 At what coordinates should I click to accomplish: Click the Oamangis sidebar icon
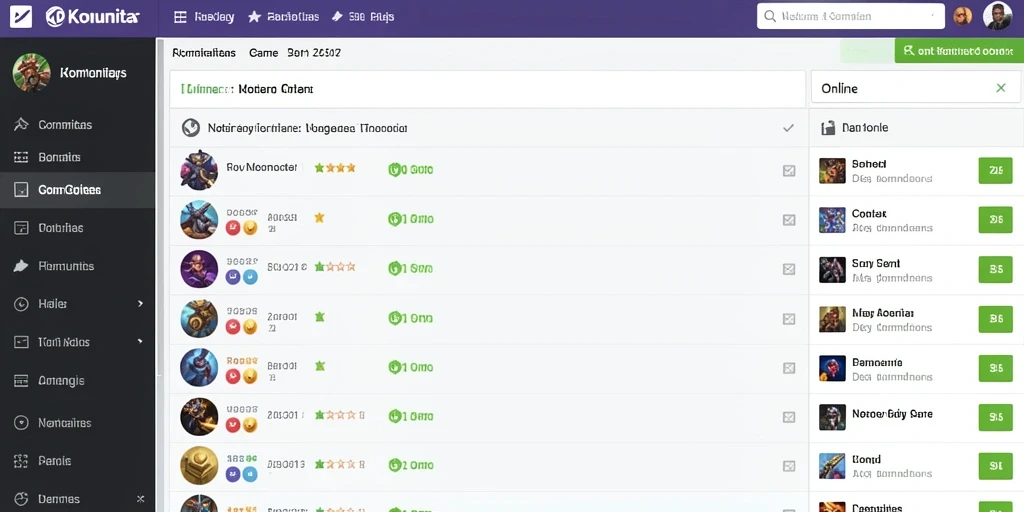tap(21, 380)
